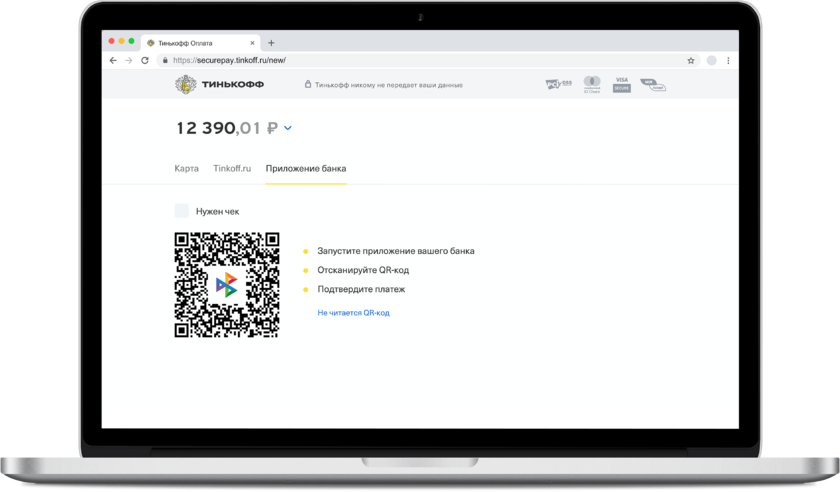The image size is (840, 492).
Task: Reload the payment page
Action: coord(145,60)
